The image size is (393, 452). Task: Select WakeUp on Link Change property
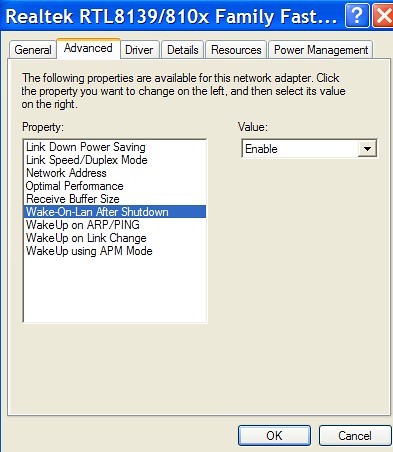[115, 238]
